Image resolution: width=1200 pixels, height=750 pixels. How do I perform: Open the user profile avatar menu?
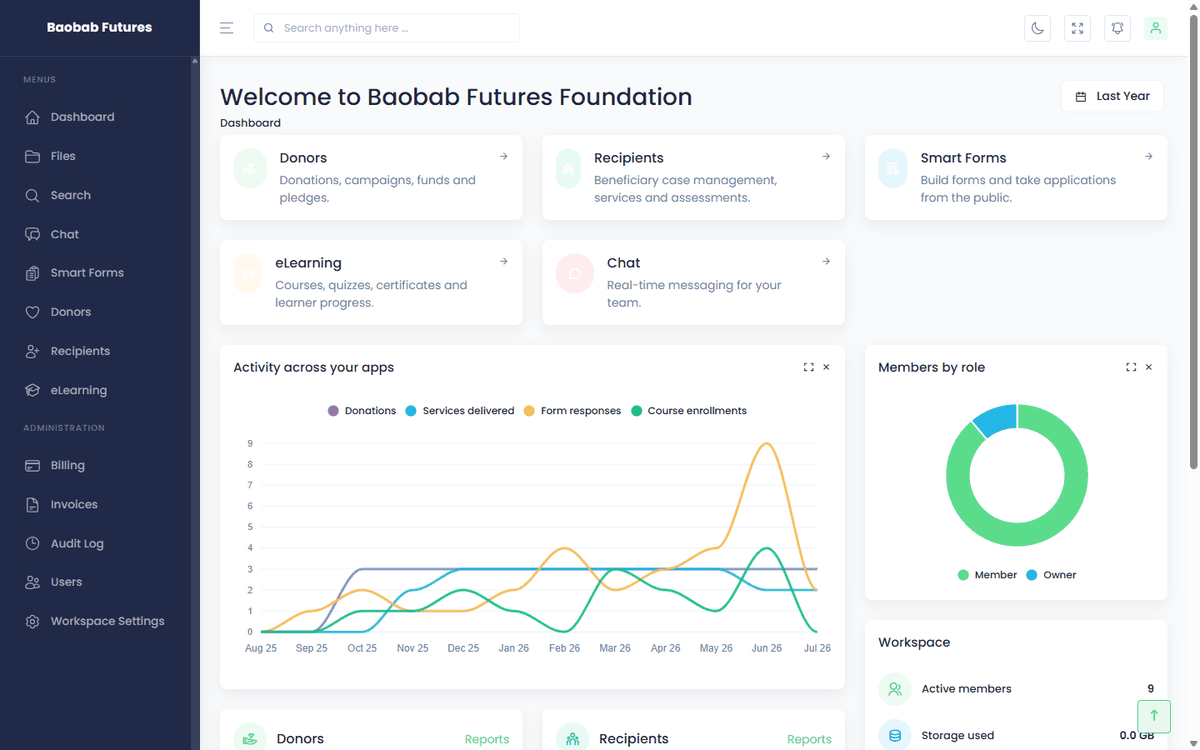1156,28
